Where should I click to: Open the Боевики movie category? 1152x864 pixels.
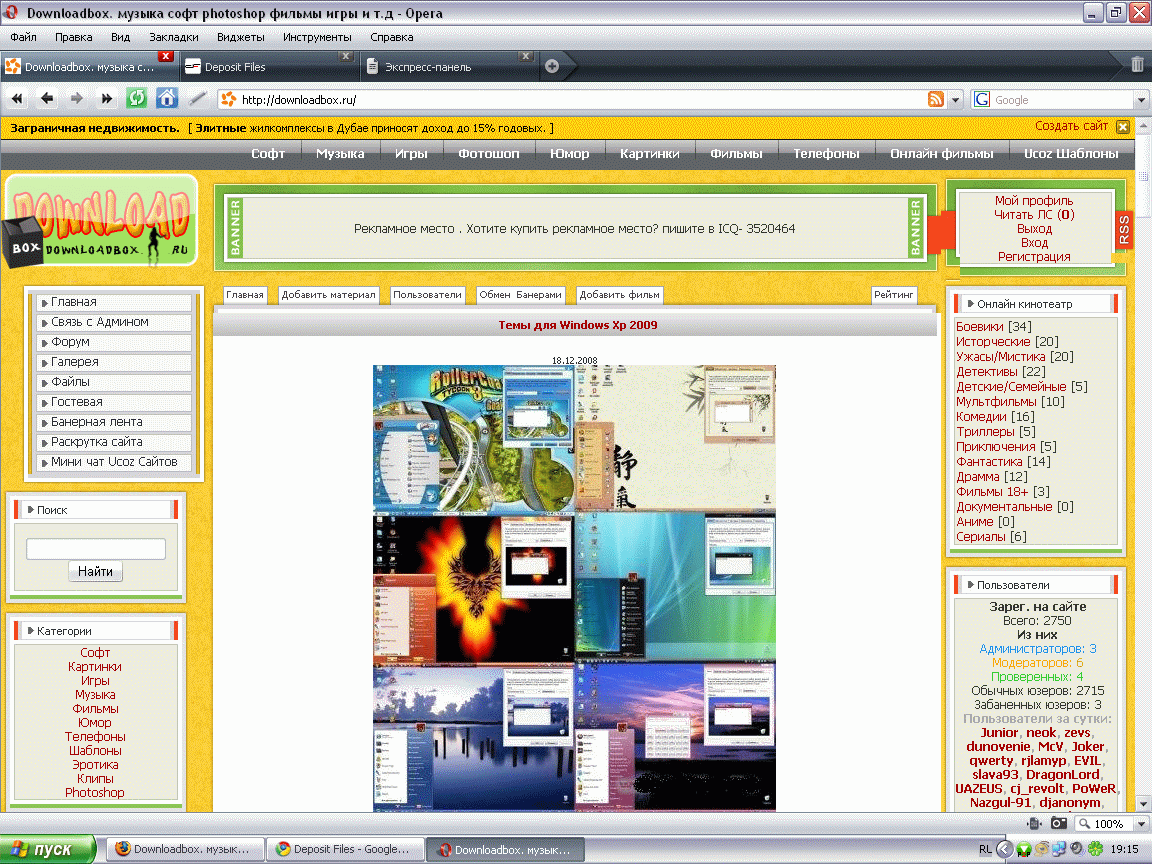click(x=979, y=327)
